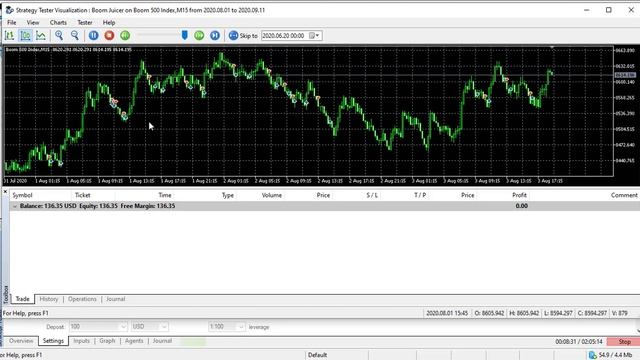Viewport: 640px width, 360px height.
Task: Select the Trade tab in Toolbox
Action: pyautogui.click(x=22, y=299)
